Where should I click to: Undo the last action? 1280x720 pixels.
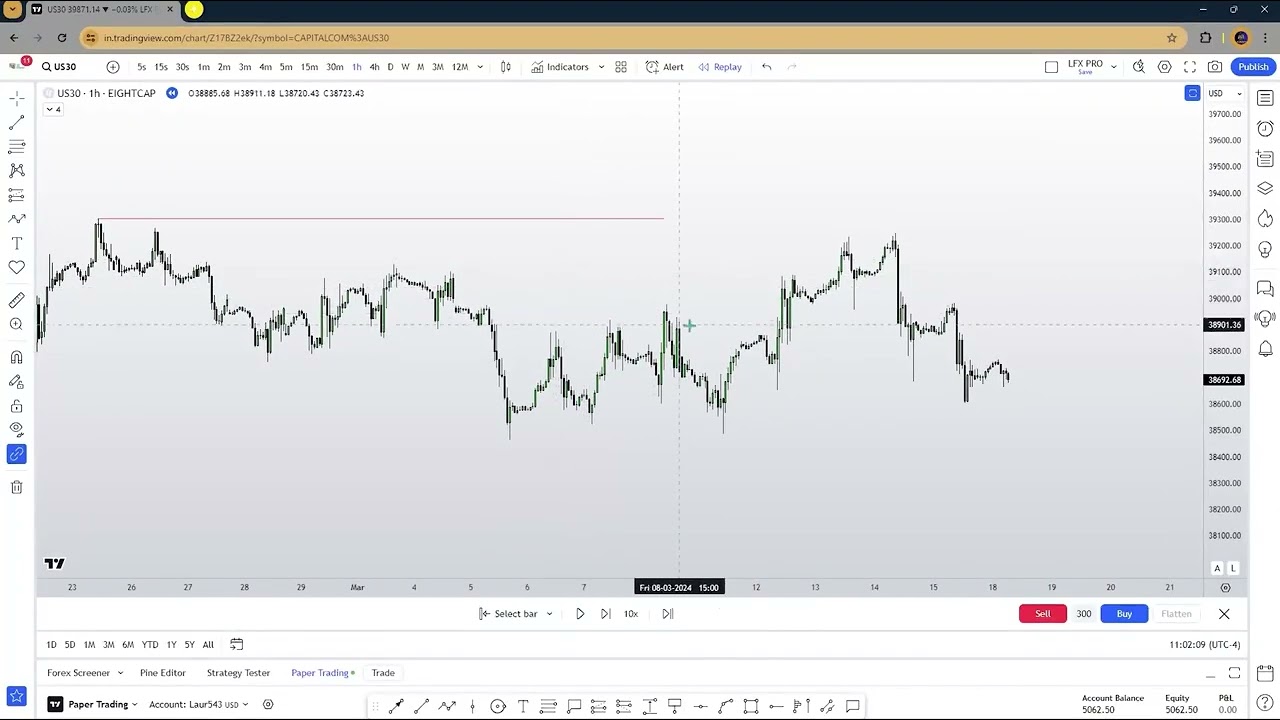tap(767, 67)
